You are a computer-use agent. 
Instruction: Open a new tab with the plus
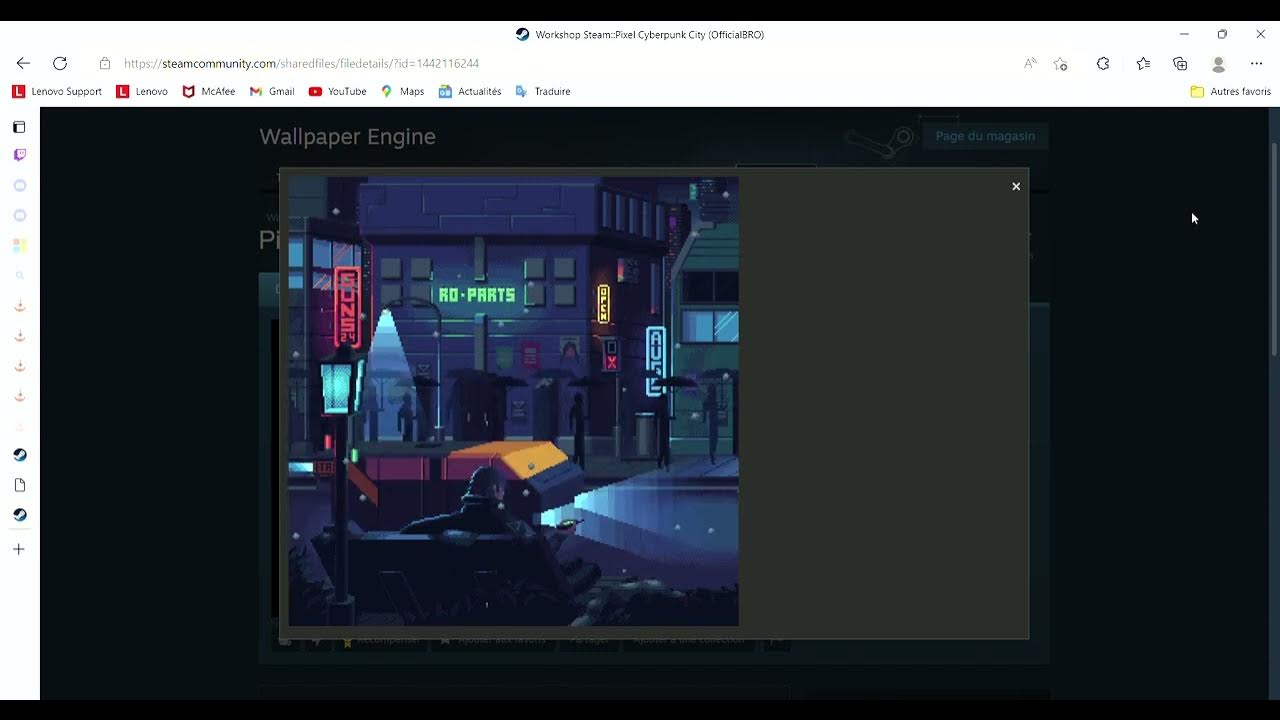pos(19,549)
